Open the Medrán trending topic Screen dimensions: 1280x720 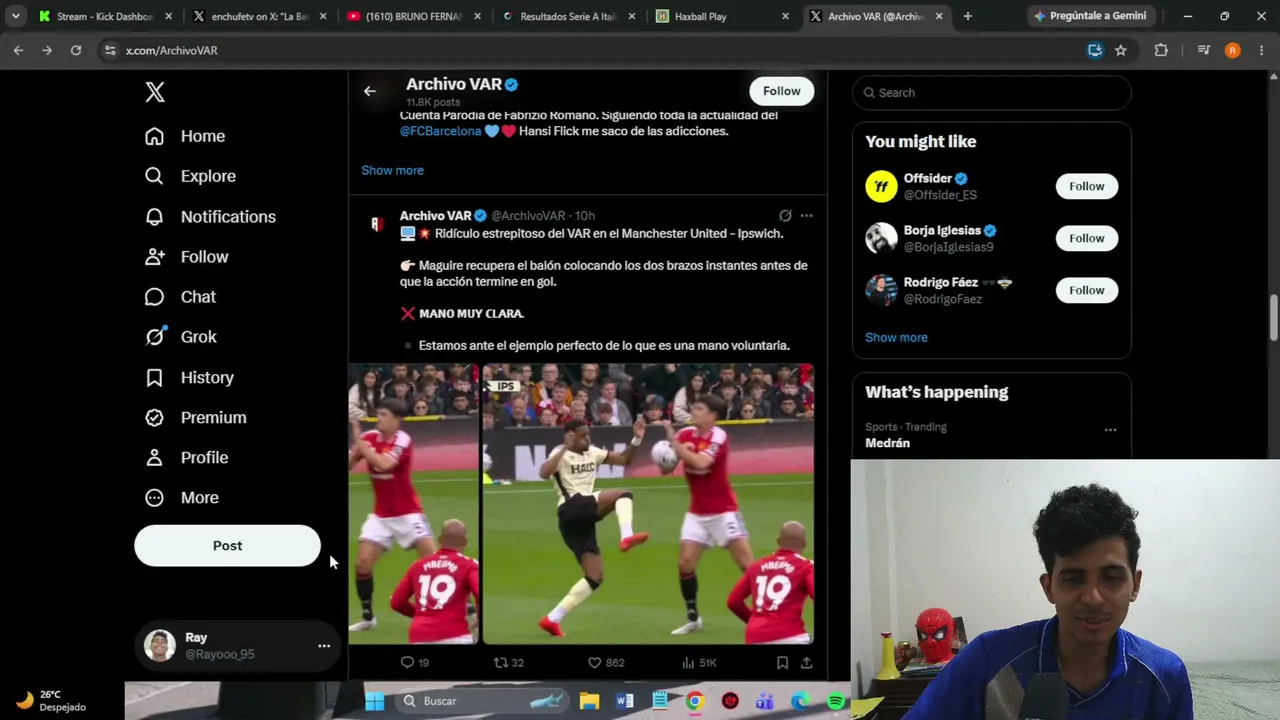click(x=887, y=443)
